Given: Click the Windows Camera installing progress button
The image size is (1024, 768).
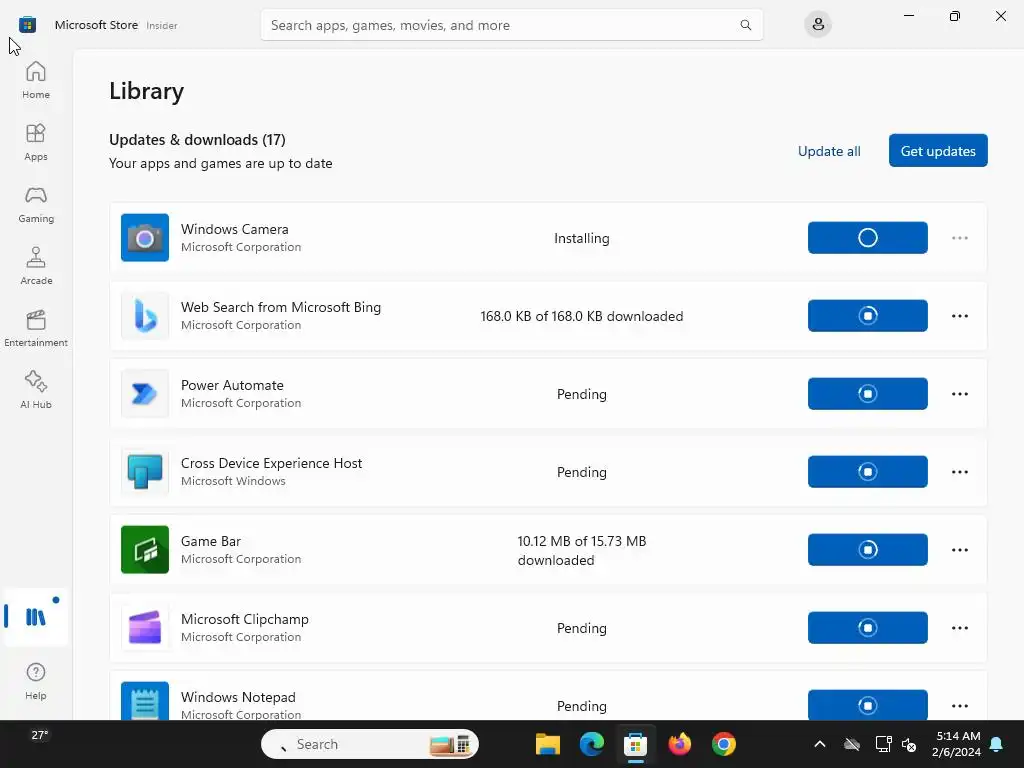Looking at the screenshot, I should pos(867,238).
